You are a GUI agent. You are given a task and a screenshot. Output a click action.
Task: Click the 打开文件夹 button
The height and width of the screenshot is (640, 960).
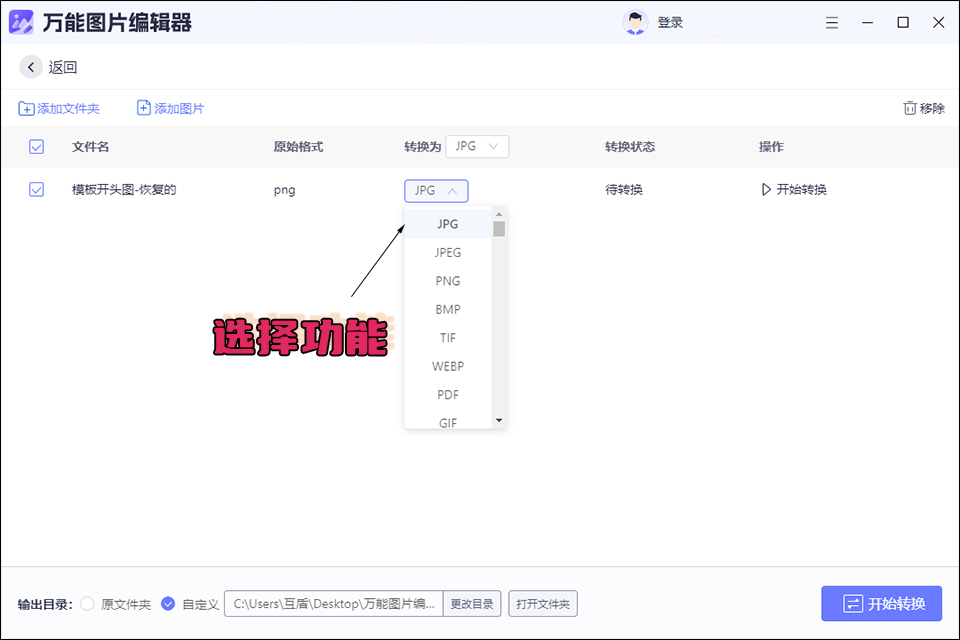[543, 604]
